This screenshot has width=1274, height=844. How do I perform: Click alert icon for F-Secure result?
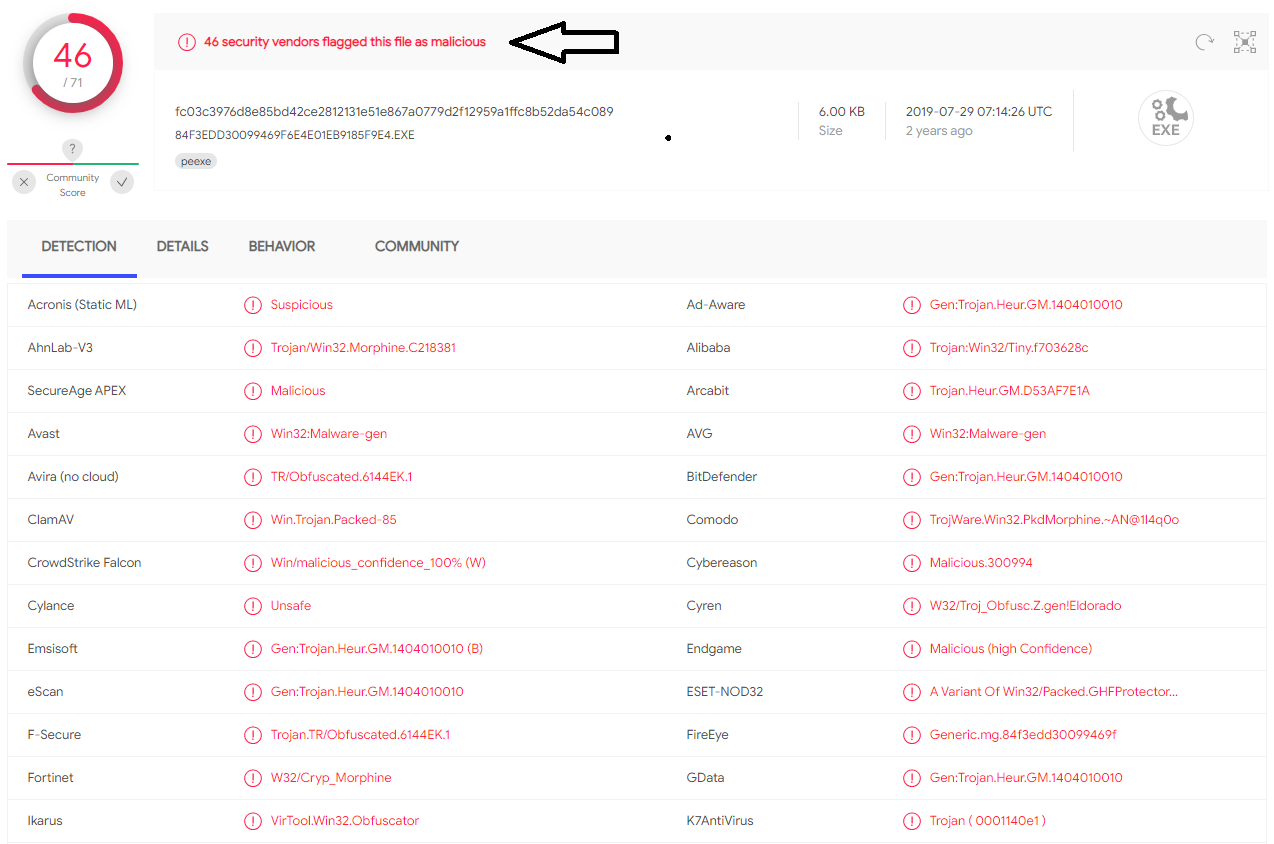click(253, 735)
